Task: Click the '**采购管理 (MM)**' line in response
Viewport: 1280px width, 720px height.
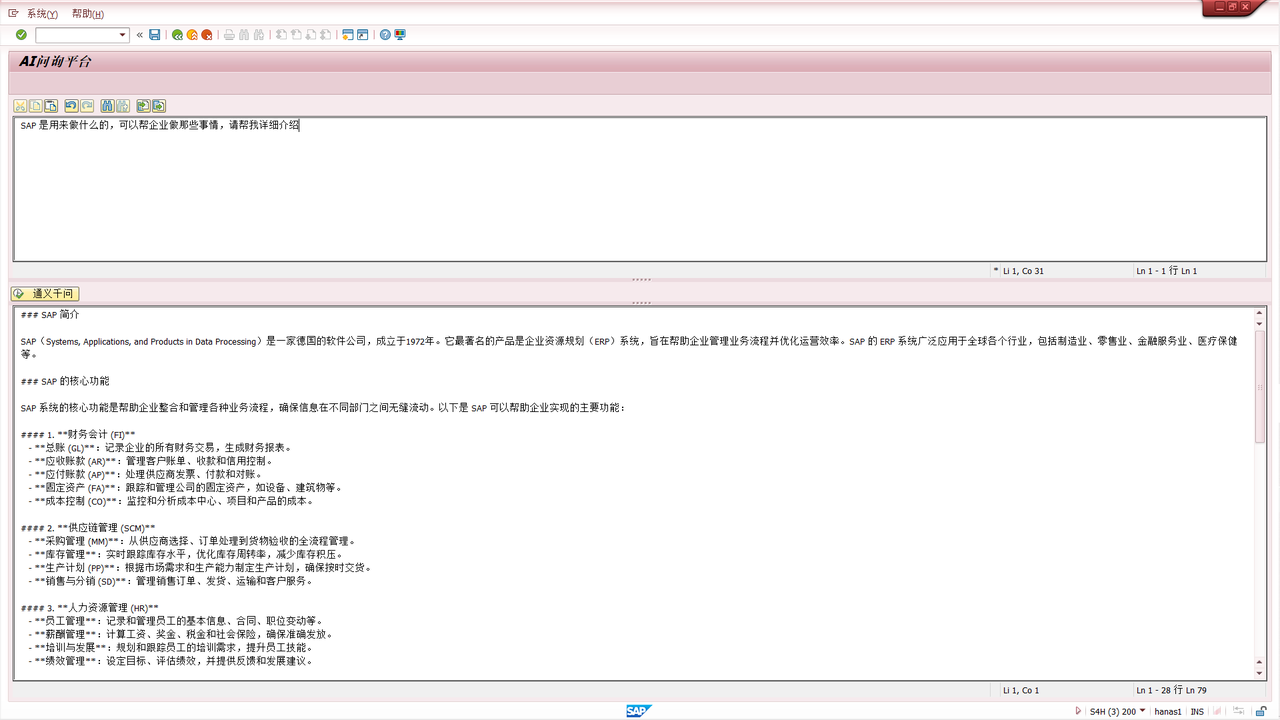Action: pyautogui.click(x=192, y=541)
